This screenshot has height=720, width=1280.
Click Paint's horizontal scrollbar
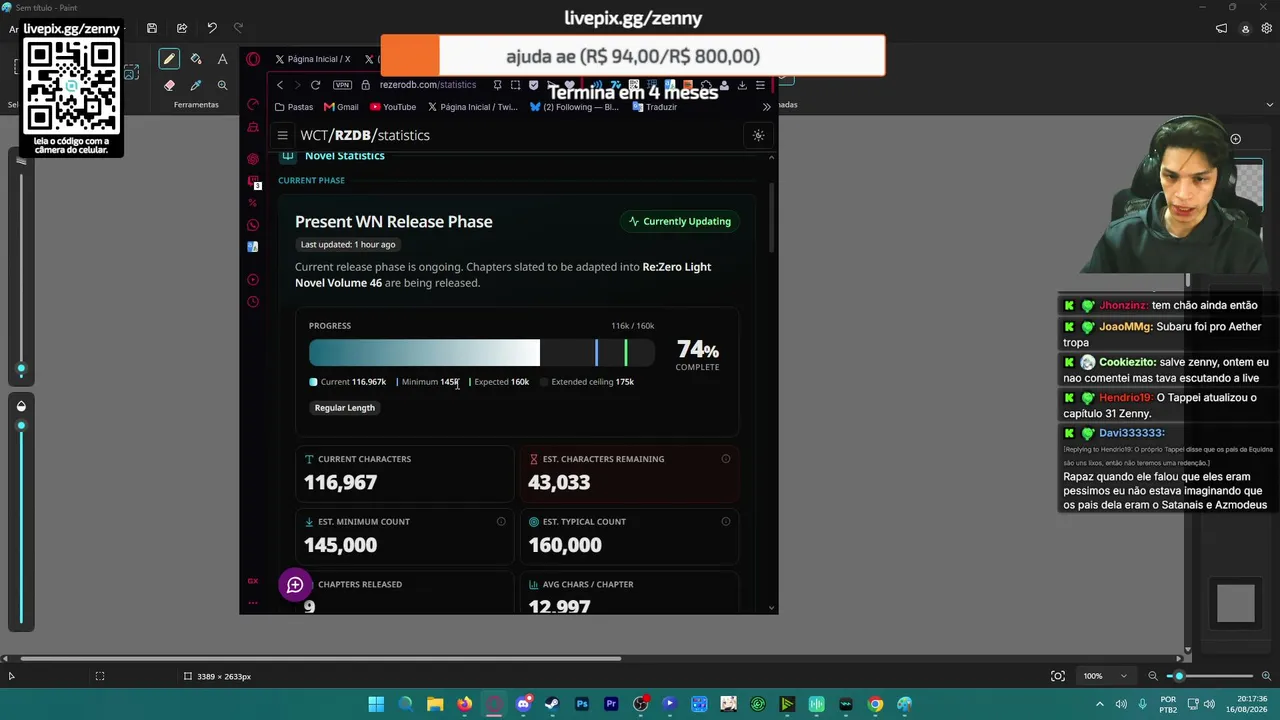click(320, 658)
